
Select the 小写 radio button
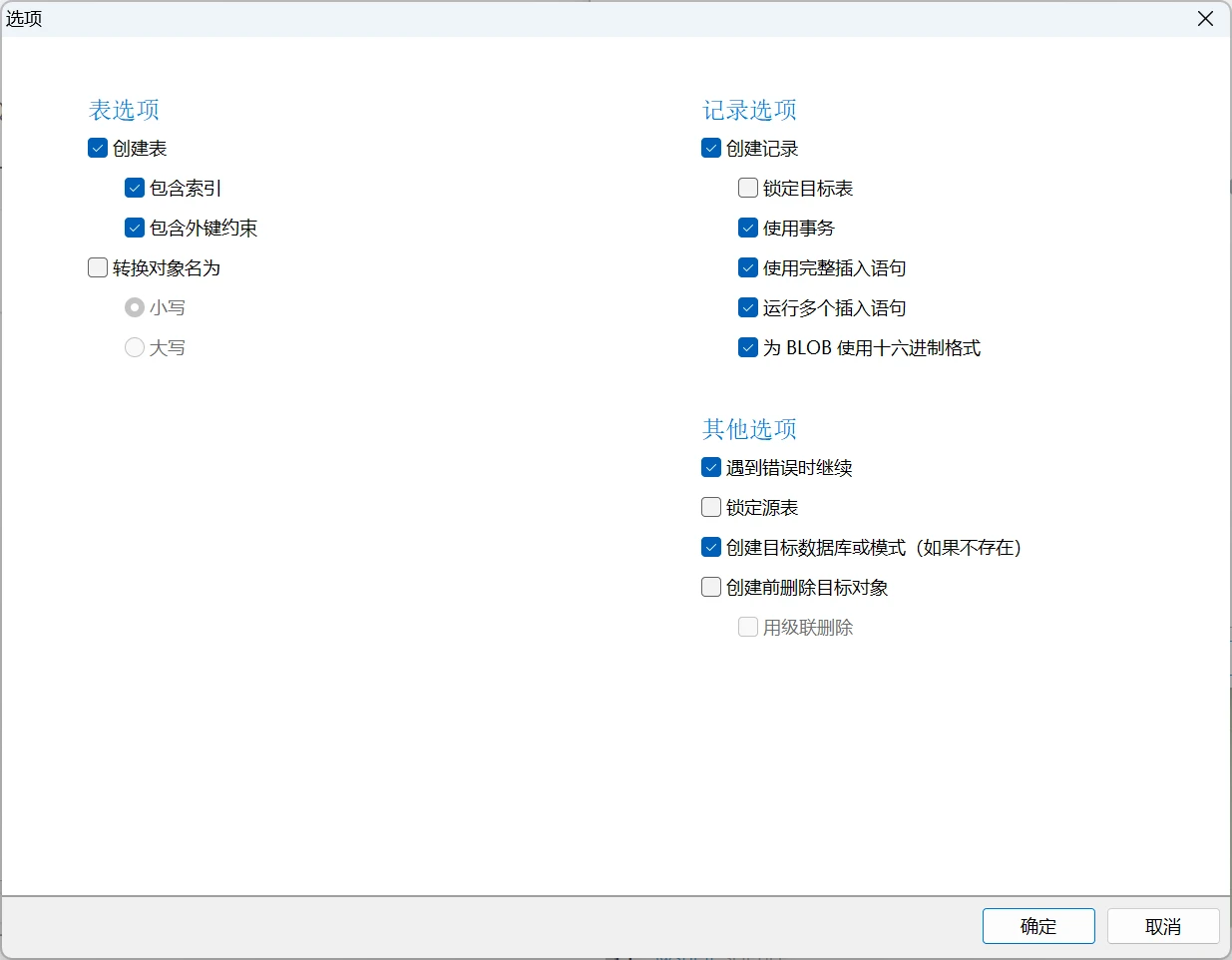tap(135, 308)
